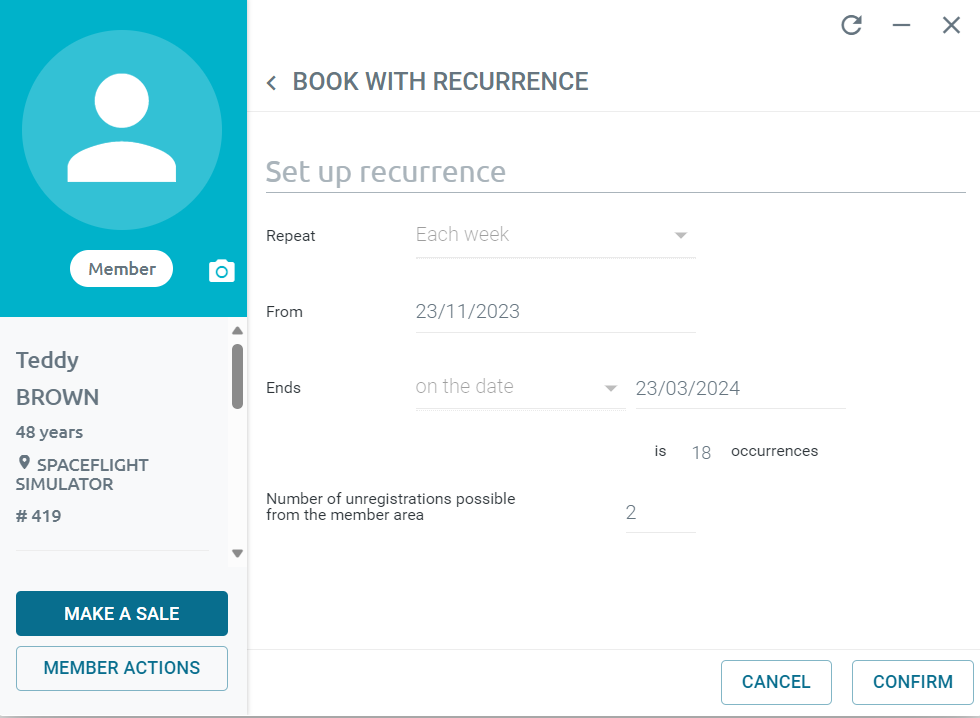The image size is (980, 718).
Task: Click the Make A Sale button
Action: [x=122, y=614]
